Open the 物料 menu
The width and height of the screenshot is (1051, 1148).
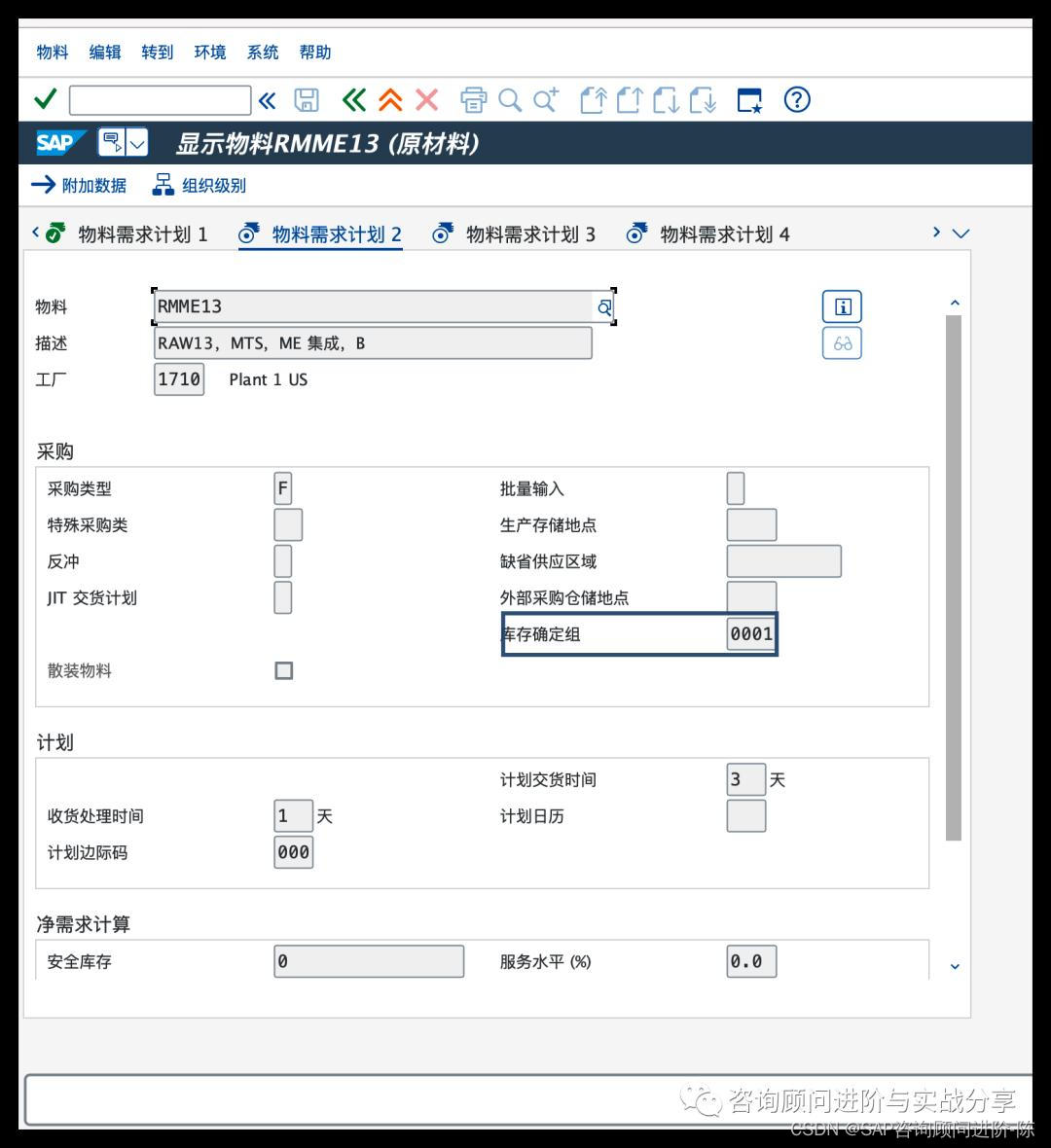52,52
